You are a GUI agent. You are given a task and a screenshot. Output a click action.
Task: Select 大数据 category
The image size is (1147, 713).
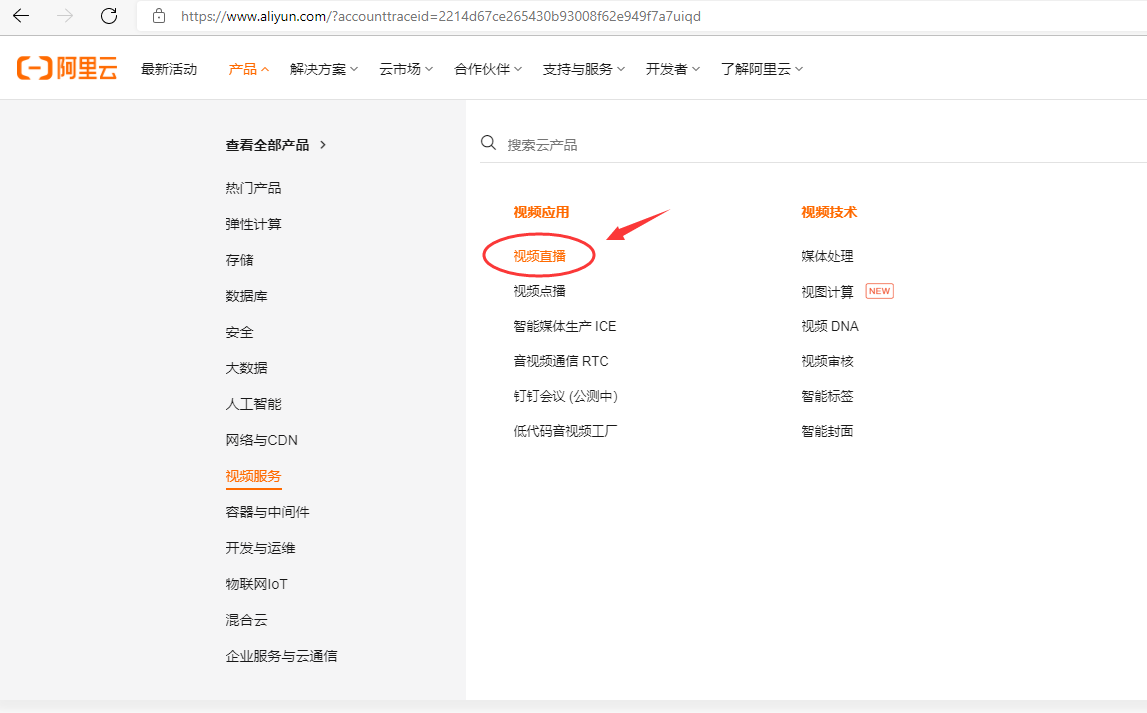[x=247, y=368]
